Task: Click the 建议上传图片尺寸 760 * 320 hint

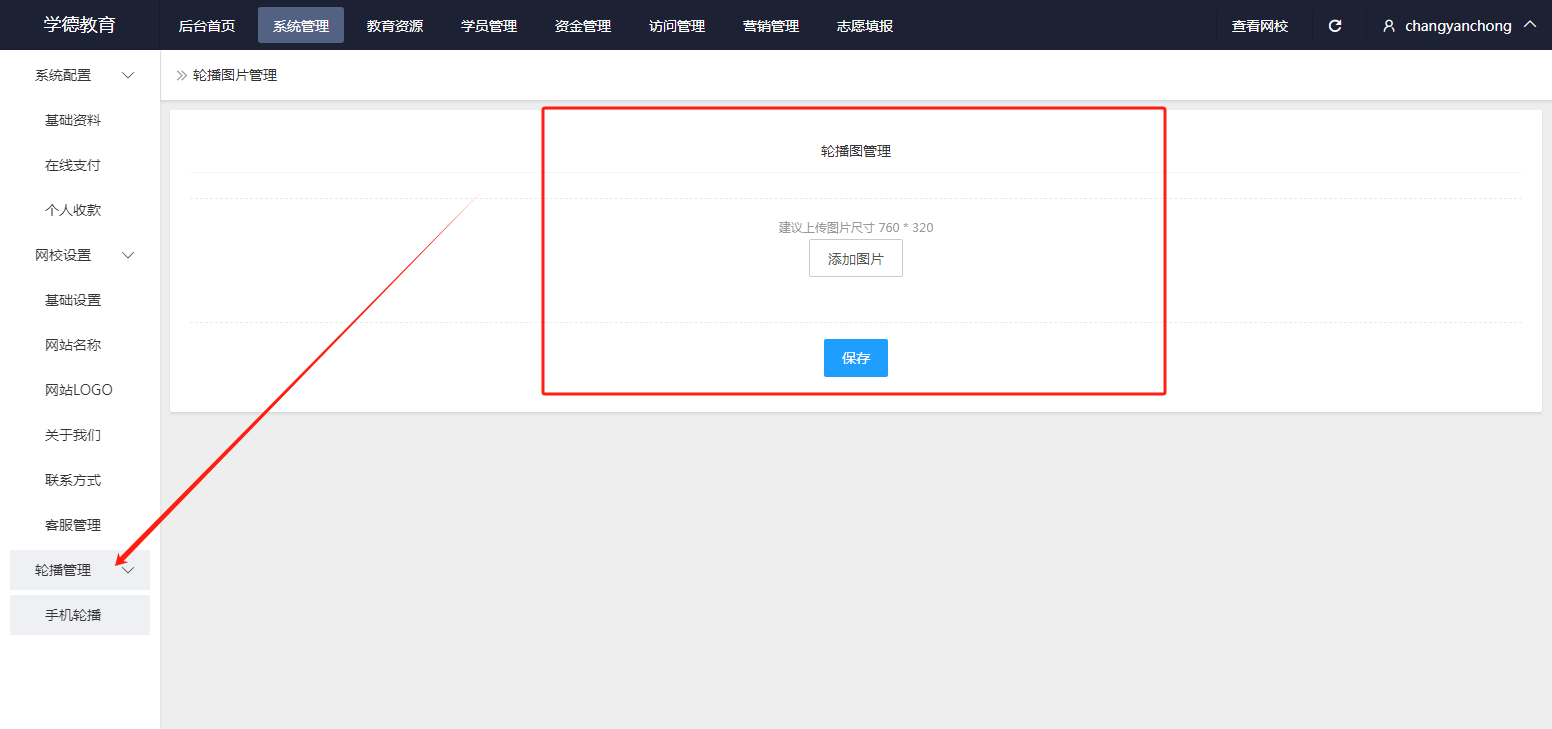Action: (856, 227)
